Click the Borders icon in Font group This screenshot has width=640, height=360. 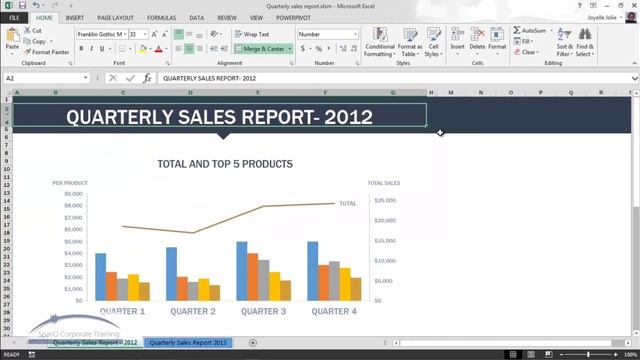tap(122, 49)
